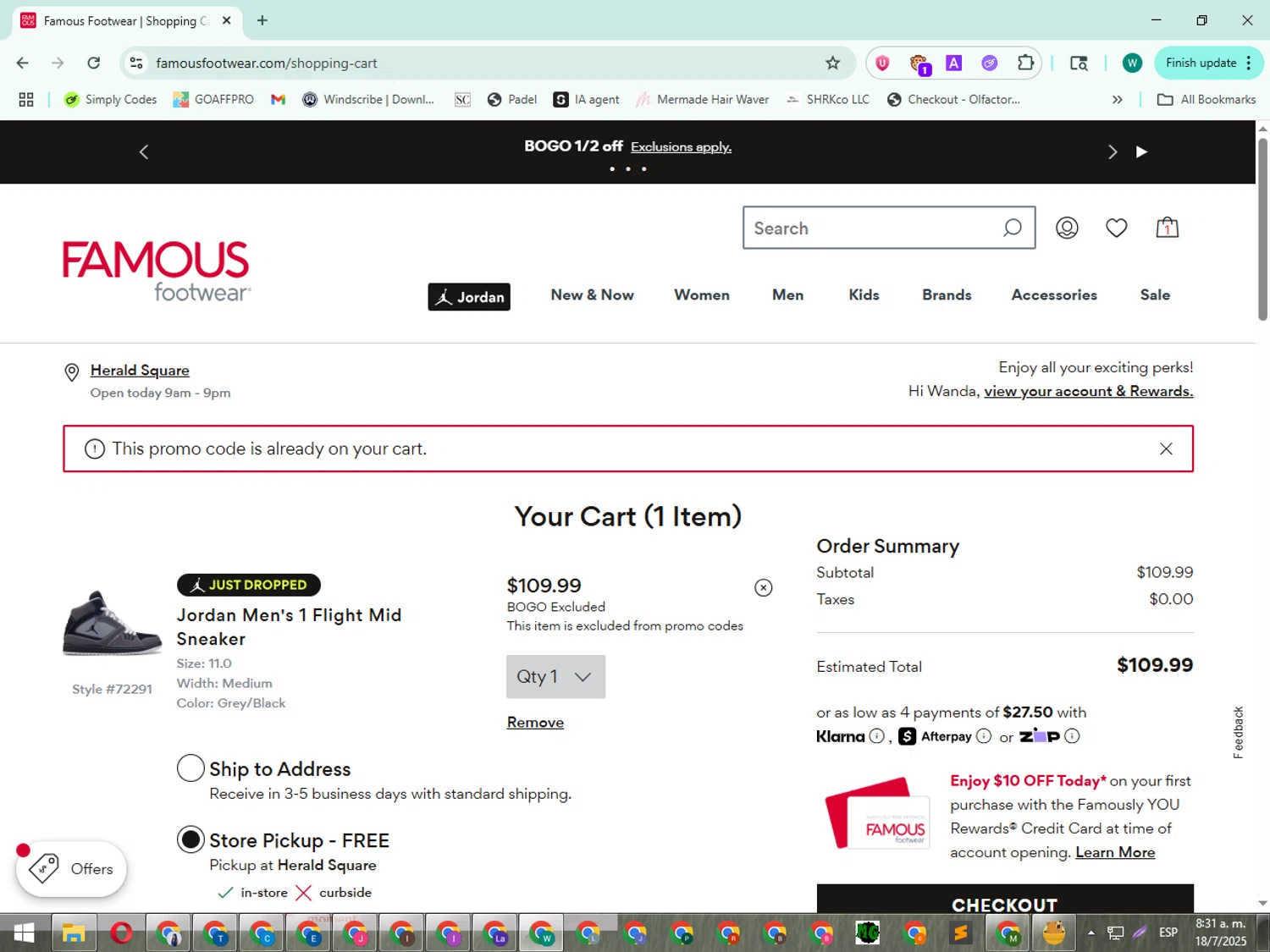
Task: Open the Women menu
Action: (x=702, y=294)
